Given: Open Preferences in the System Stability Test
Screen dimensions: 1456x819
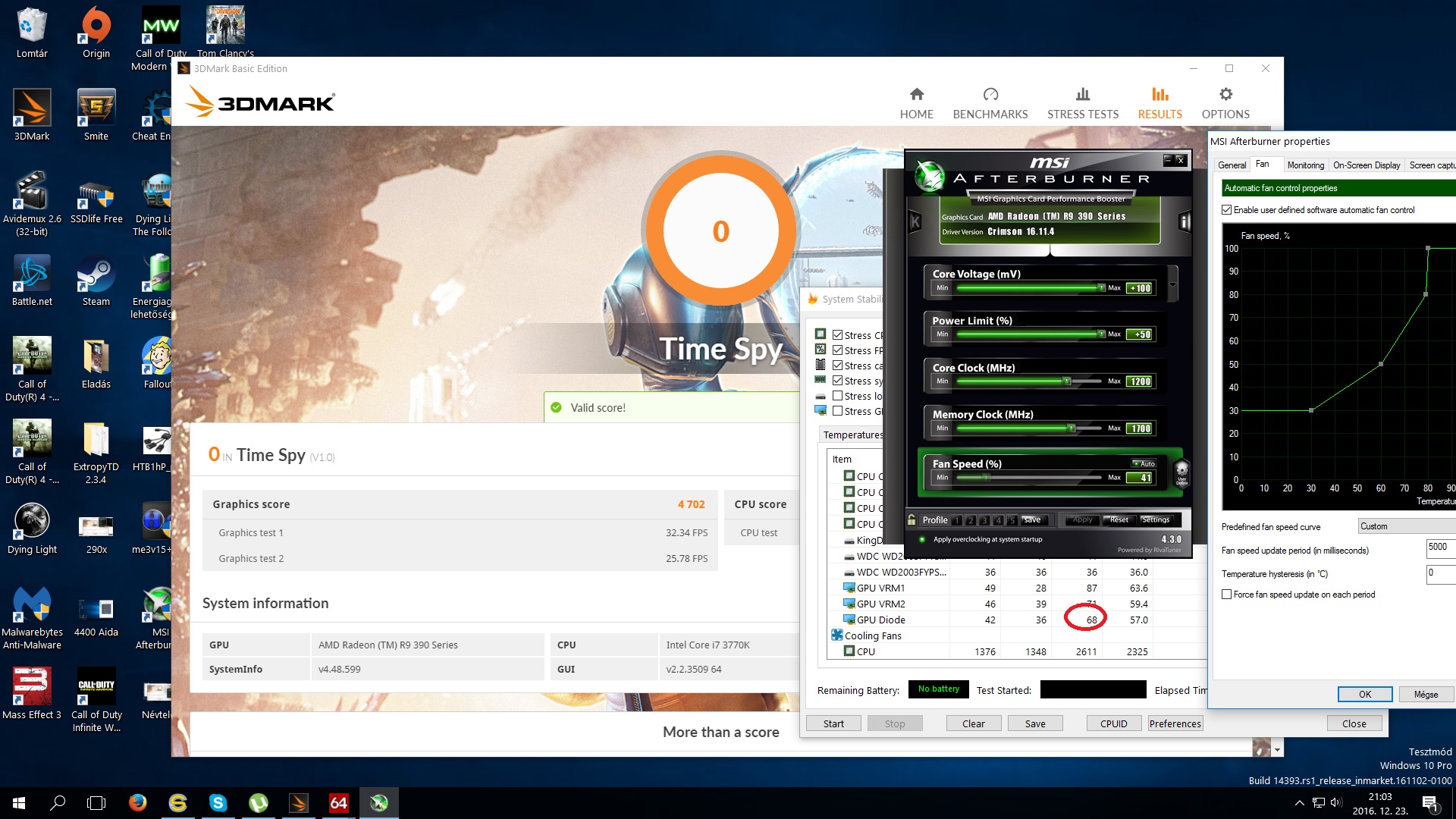Looking at the screenshot, I should point(1175,723).
